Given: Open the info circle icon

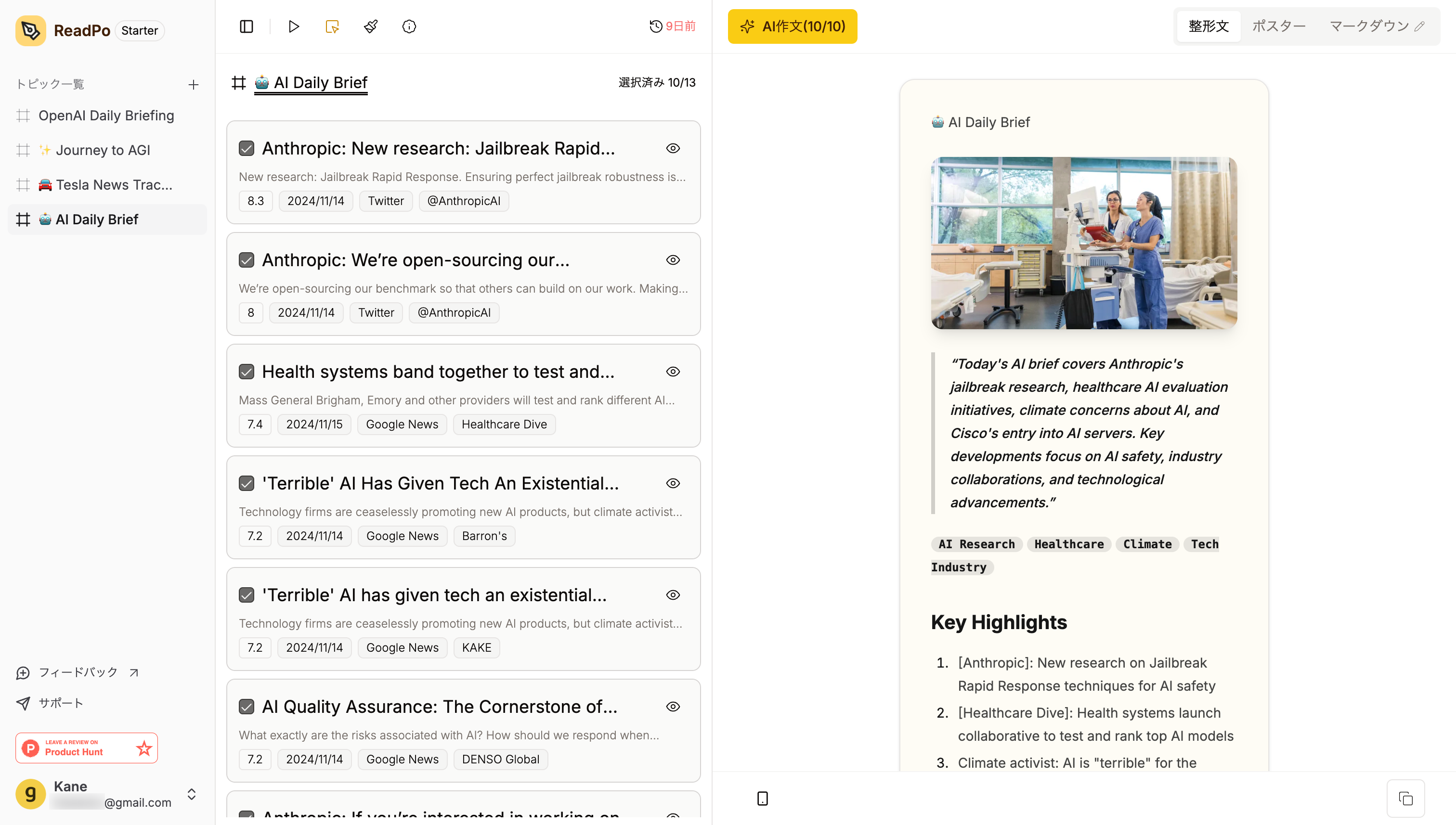Looking at the screenshot, I should click(409, 26).
